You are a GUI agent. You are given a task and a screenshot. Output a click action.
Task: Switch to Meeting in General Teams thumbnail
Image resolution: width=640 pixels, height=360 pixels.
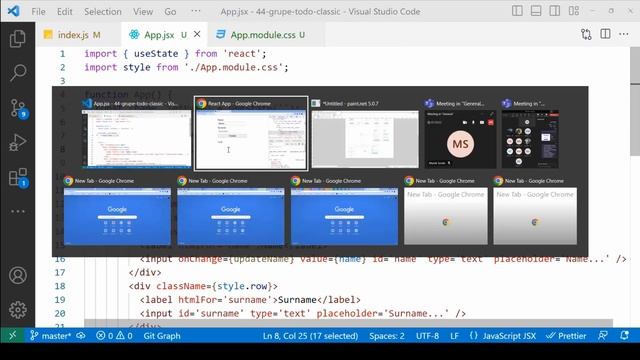(460, 133)
